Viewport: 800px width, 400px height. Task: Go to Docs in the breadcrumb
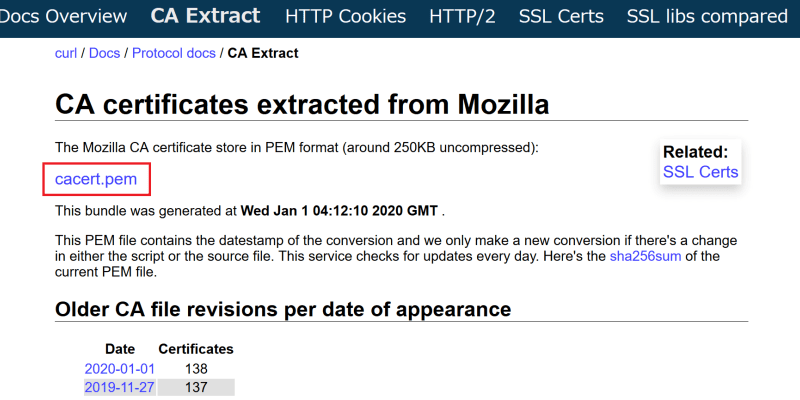tap(104, 53)
